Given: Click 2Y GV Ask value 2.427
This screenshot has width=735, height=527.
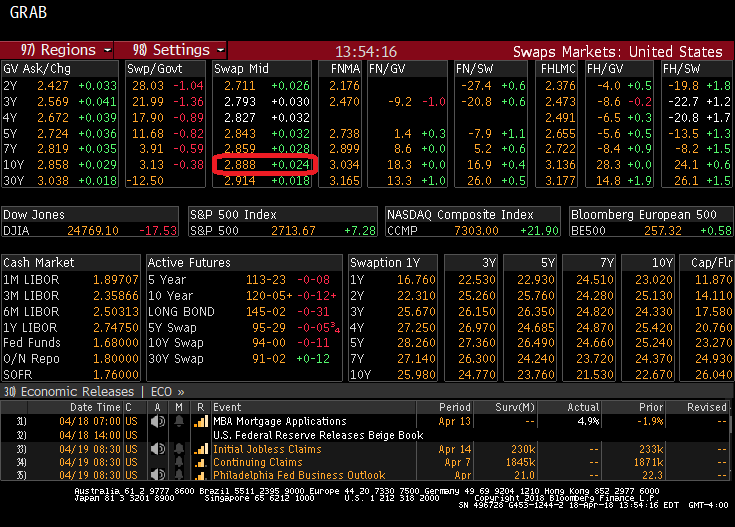Looking at the screenshot, I should point(53,86).
